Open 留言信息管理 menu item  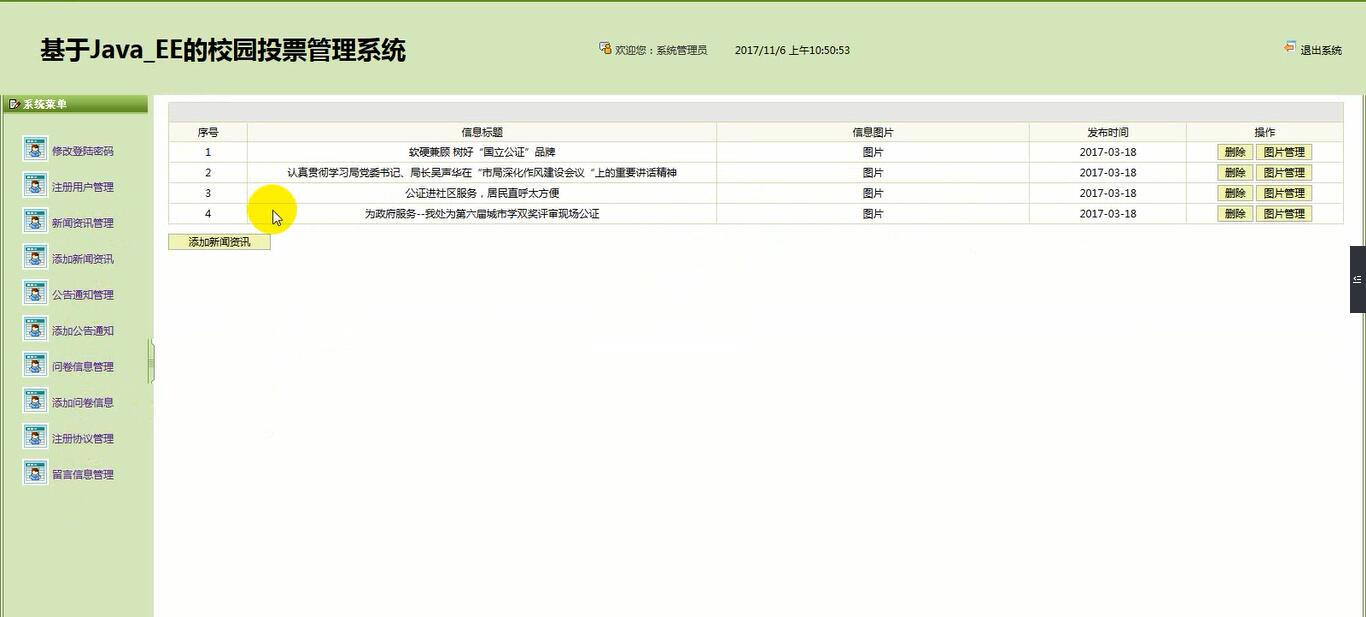(83, 475)
